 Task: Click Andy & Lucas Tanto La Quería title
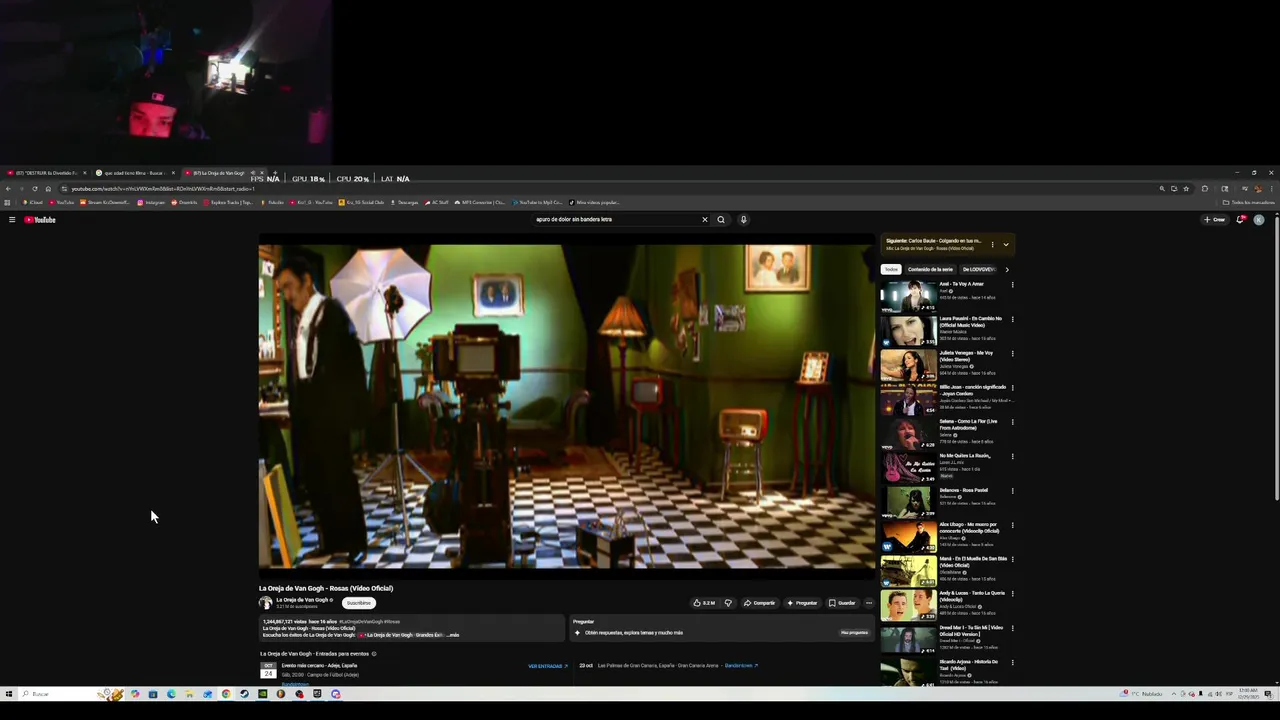(x=971, y=596)
